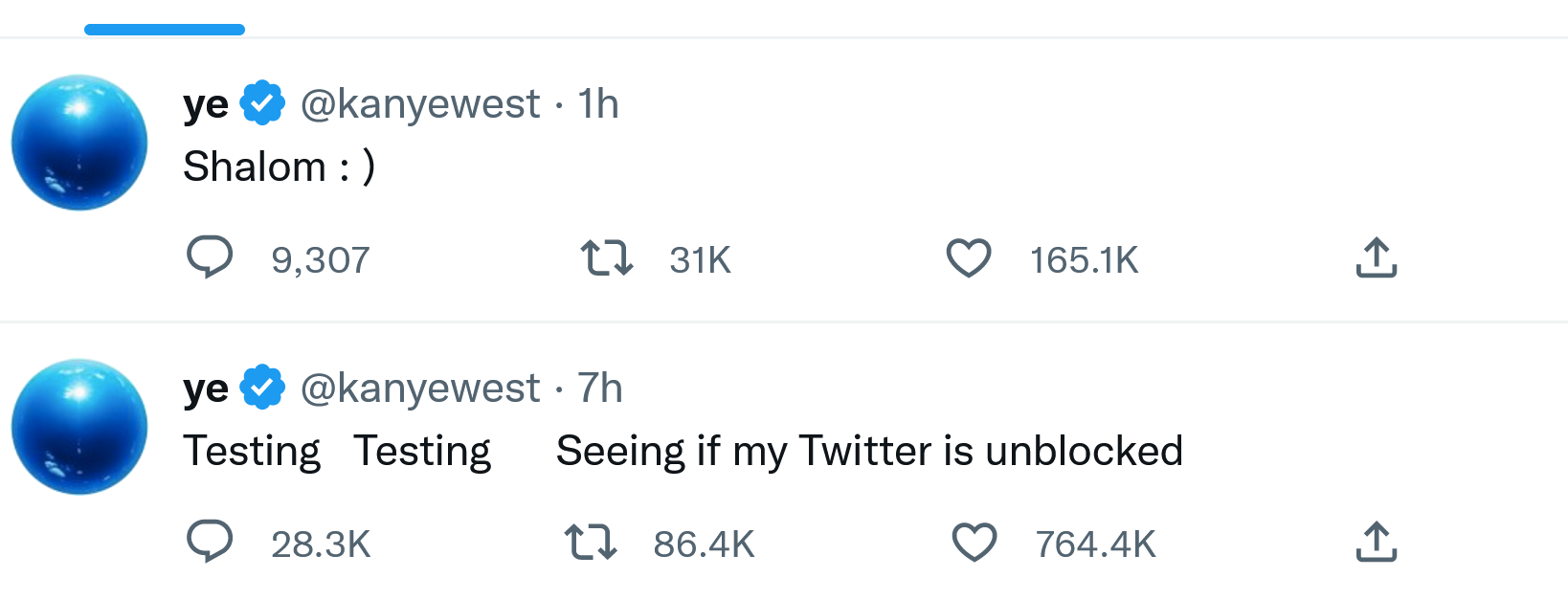Screen dimensions: 1568x600
Task: Click the "ye" display name on second tweet
Action: point(206,388)
